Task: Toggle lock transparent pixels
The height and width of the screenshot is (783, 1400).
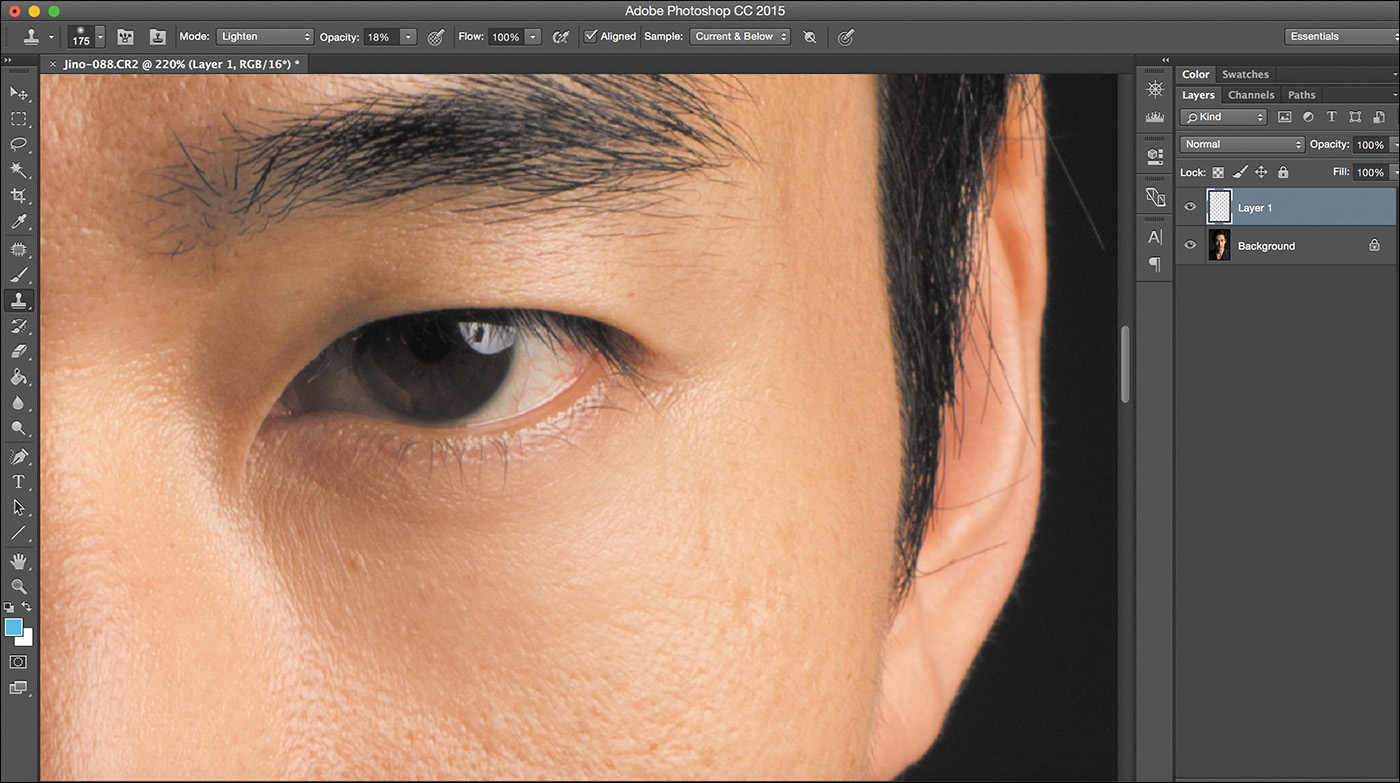Action: tap(1218, 173)
